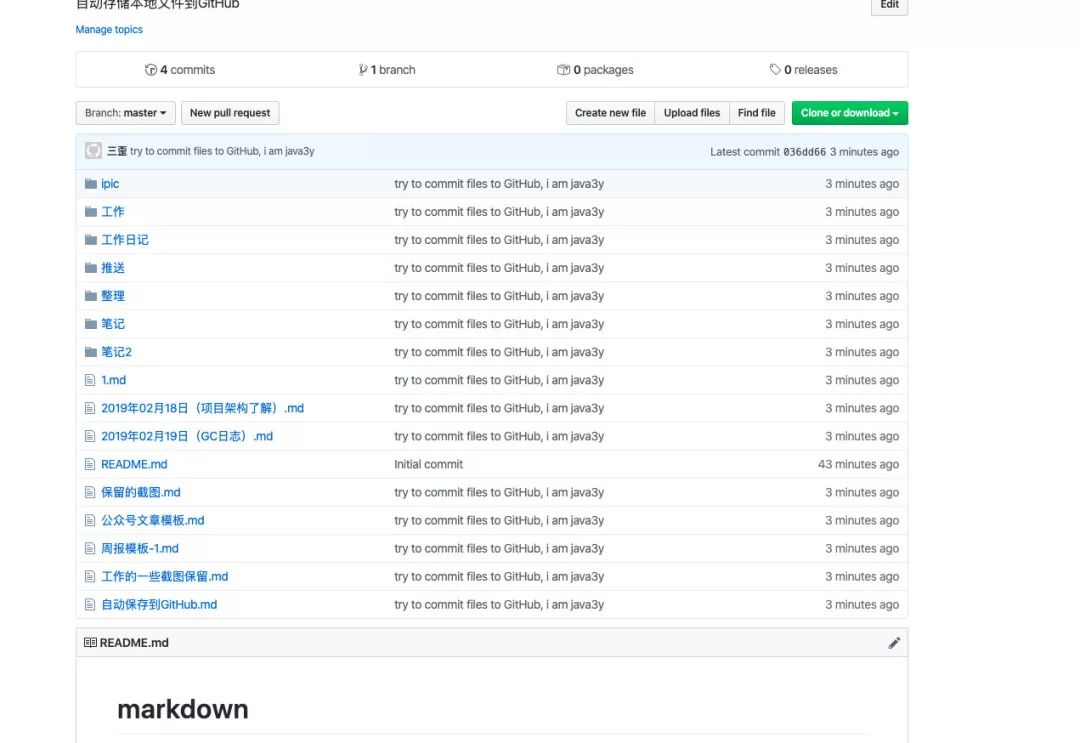Open the ipic folder
Screen dimensions: 1080x743
pos(110,184)
